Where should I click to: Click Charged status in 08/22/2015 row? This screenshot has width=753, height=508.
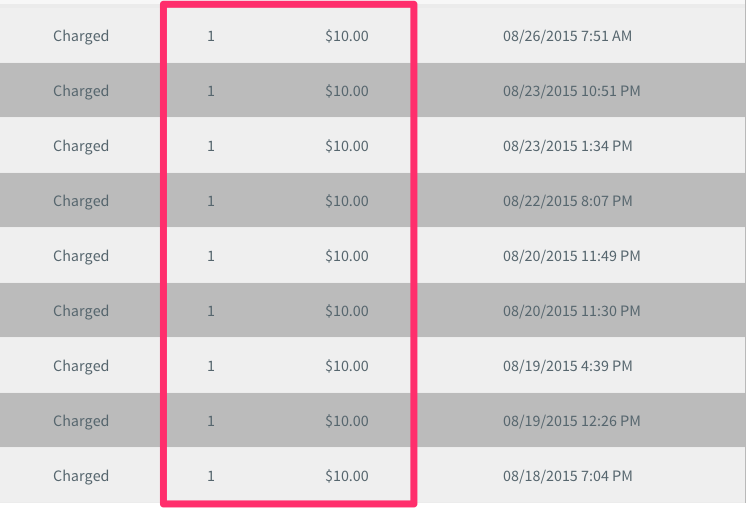click(x=81, y=201)
